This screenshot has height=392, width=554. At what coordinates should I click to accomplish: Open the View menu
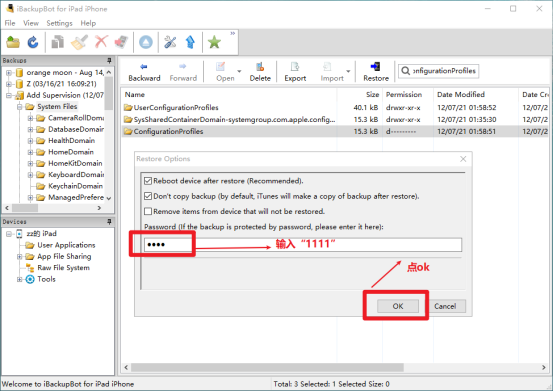click(x=31, y=23)
